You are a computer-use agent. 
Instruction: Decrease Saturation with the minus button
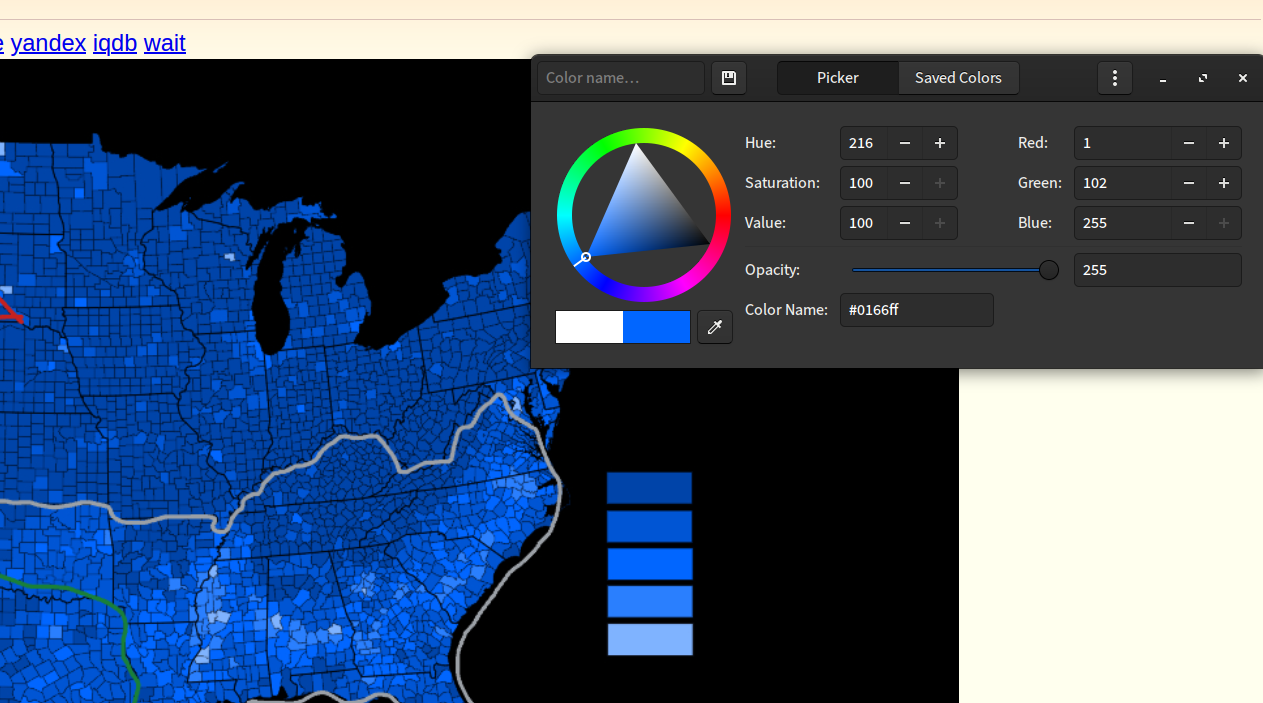pos(905,183)
